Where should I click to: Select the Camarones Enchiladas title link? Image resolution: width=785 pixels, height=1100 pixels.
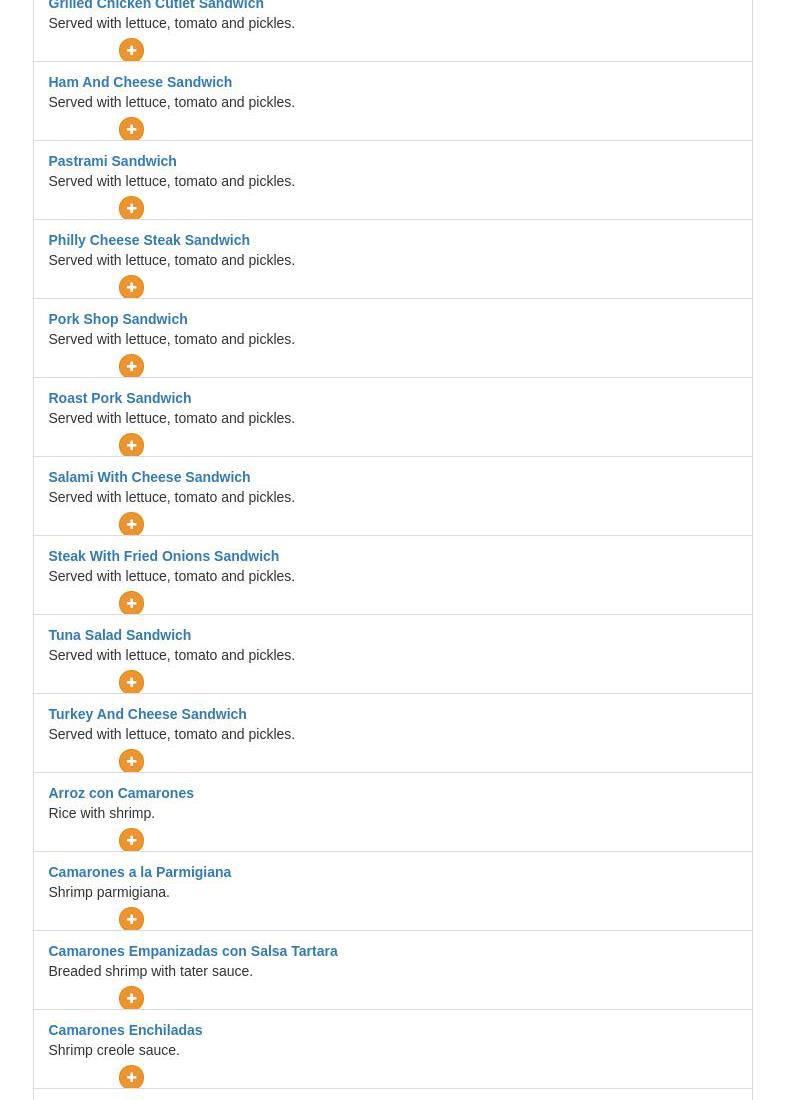click(x=126, y=1030)
